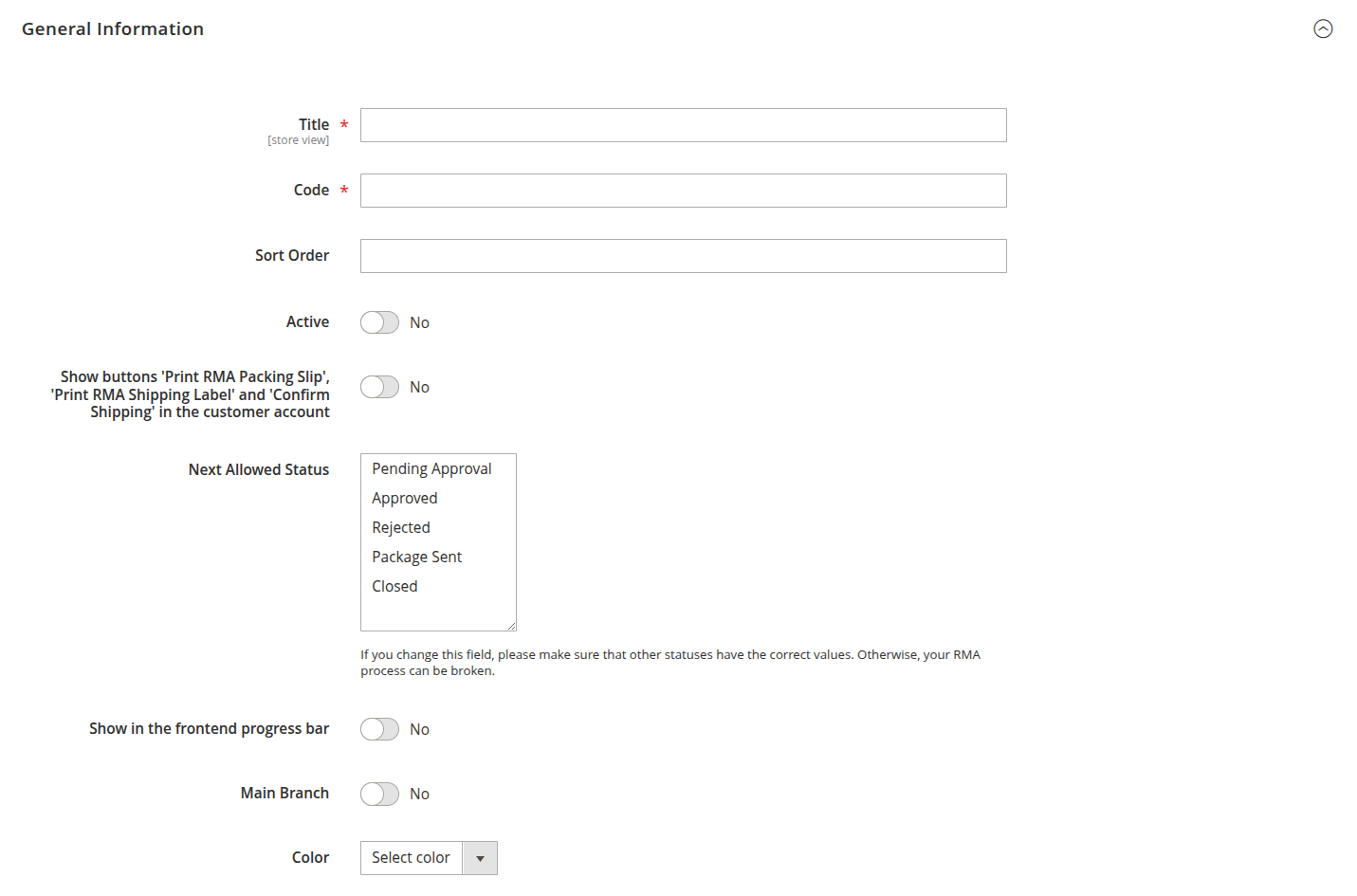
Task: Pick Package Sent from the status list
Action: coord(417,557)
